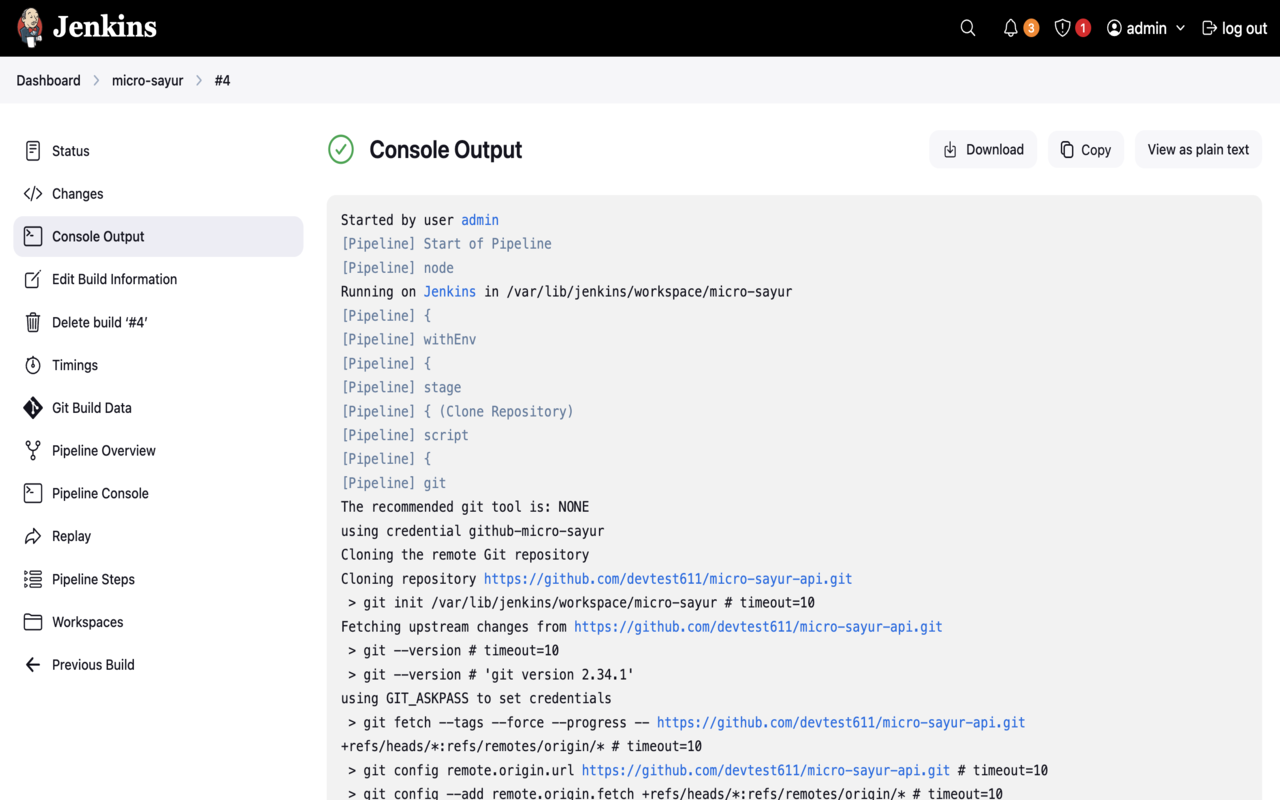Screen dimensions: 1280x800
Task: Open Fetching upstream changes GitHub URL link
Action: pos(758,627)
